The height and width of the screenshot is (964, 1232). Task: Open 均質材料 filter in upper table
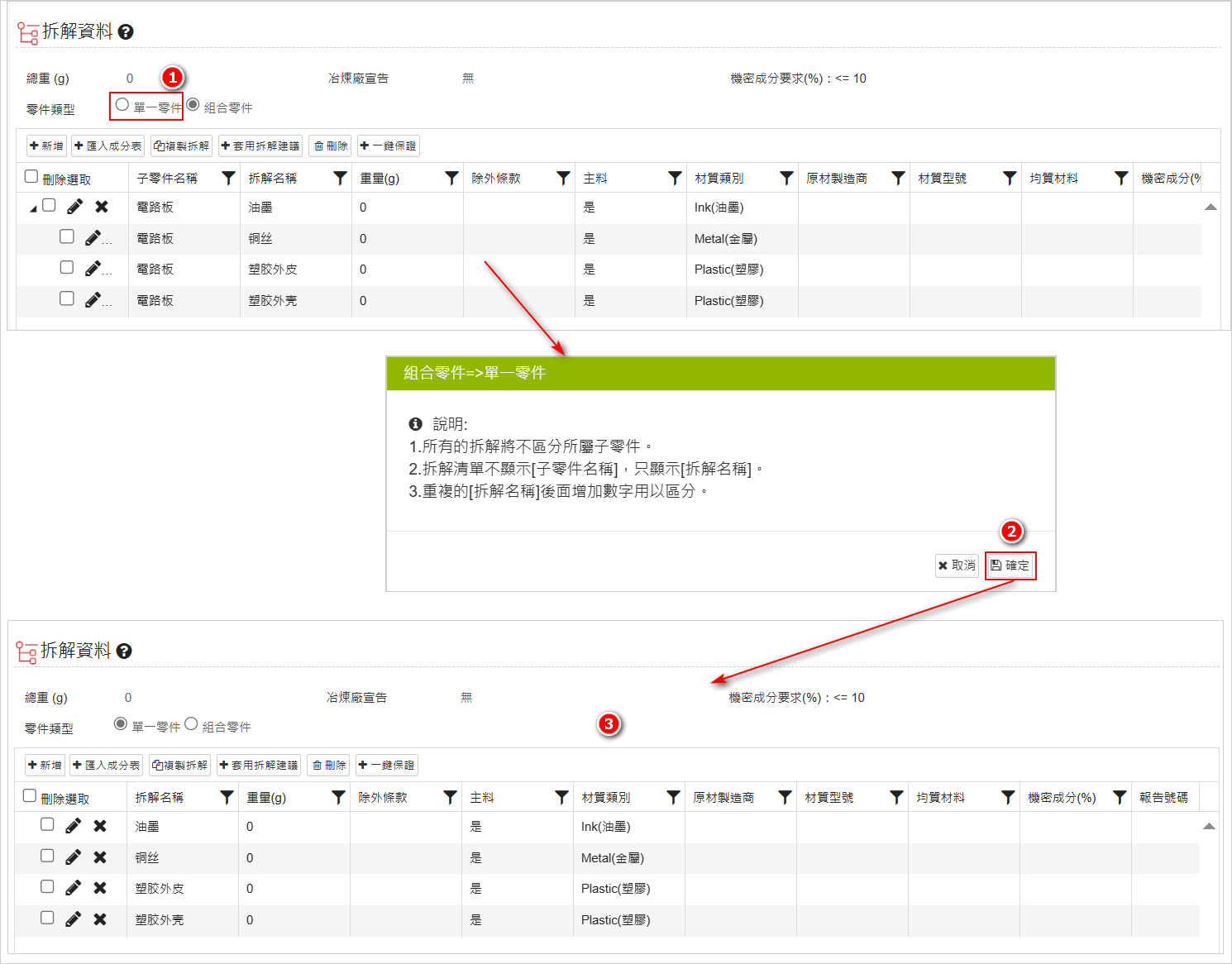pyautogui.click(x=1122, y=178)
